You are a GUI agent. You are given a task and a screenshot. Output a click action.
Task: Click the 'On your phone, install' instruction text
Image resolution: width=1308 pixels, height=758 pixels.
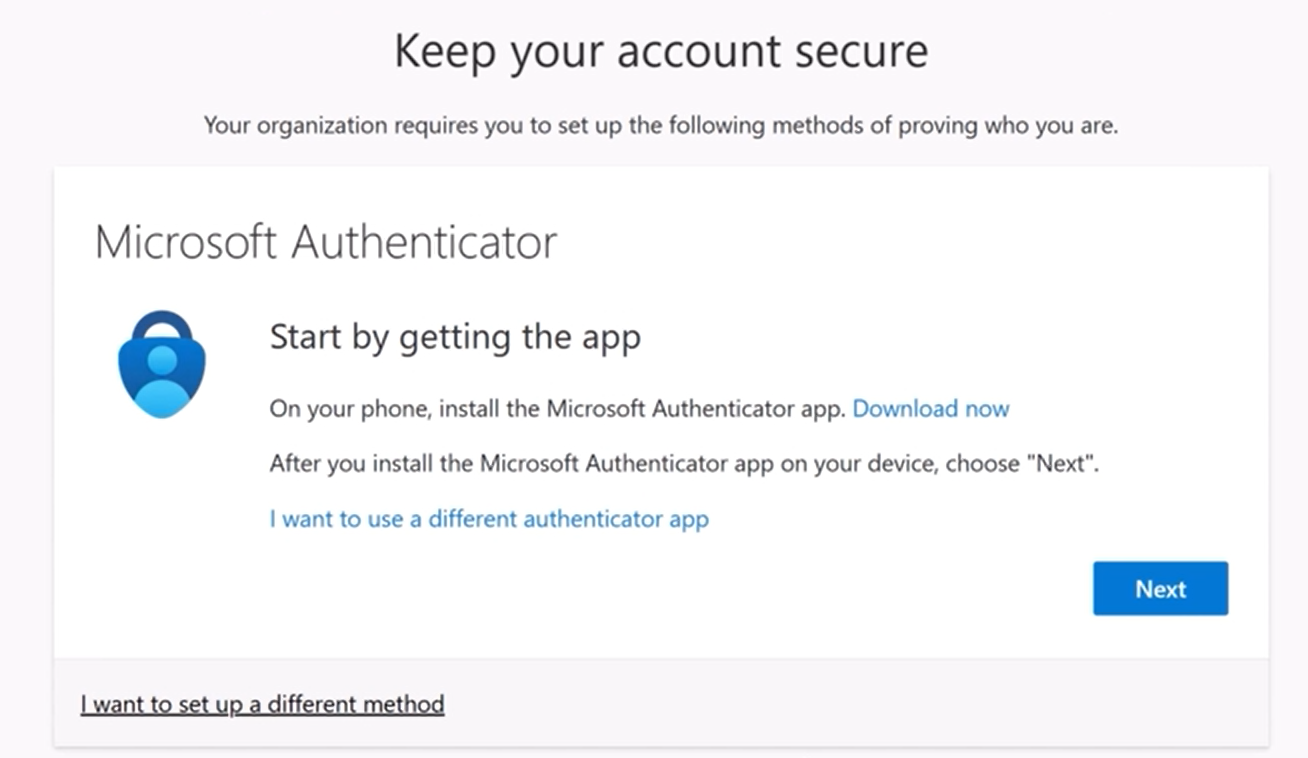click(x=558, y=409)
